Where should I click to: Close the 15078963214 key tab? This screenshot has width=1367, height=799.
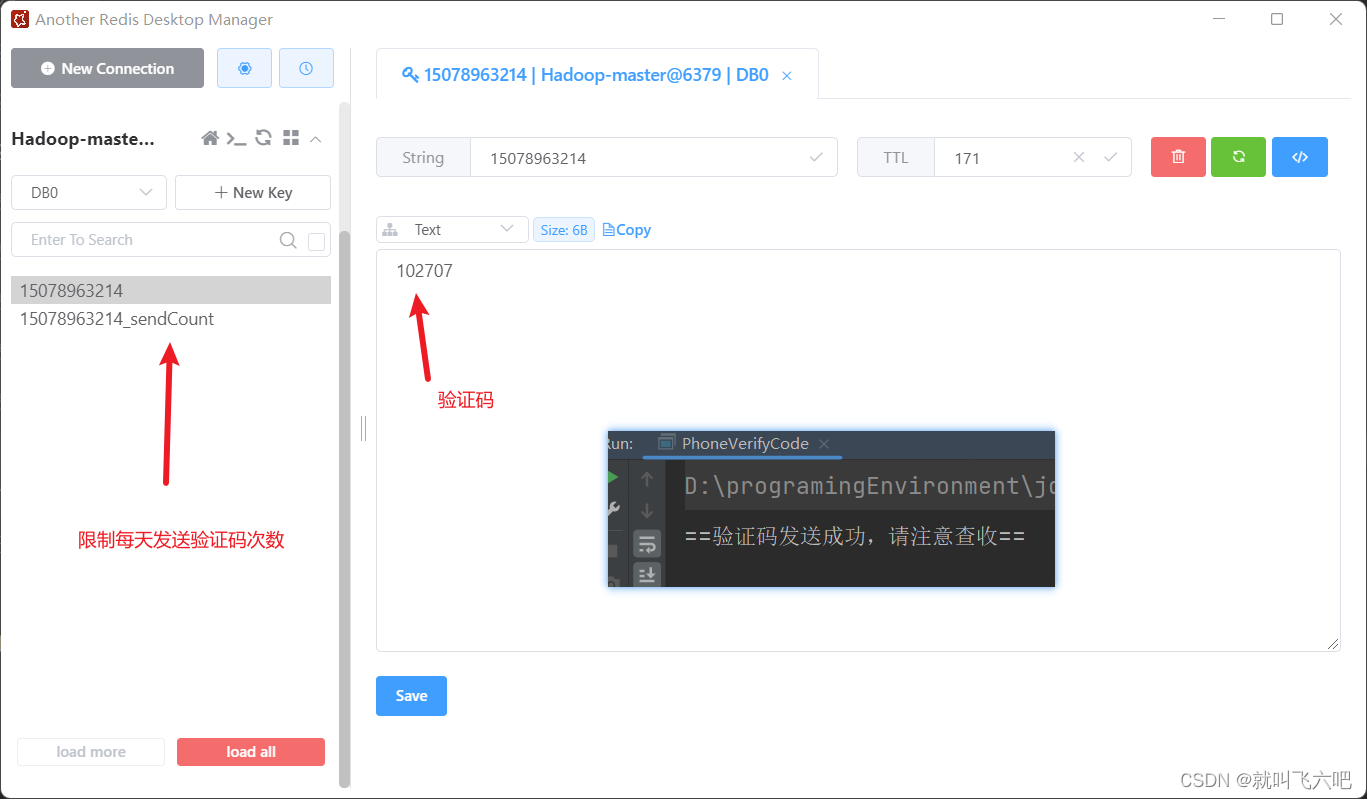(x=787, y=76)
